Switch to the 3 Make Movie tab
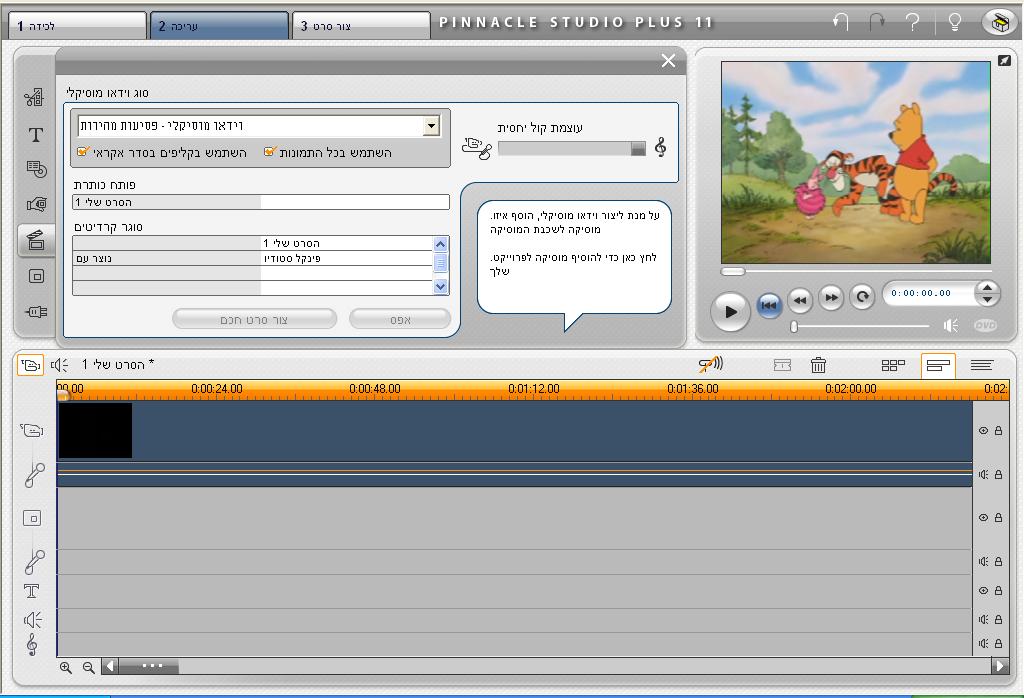 pyautogui.click(x=361, y=25)
